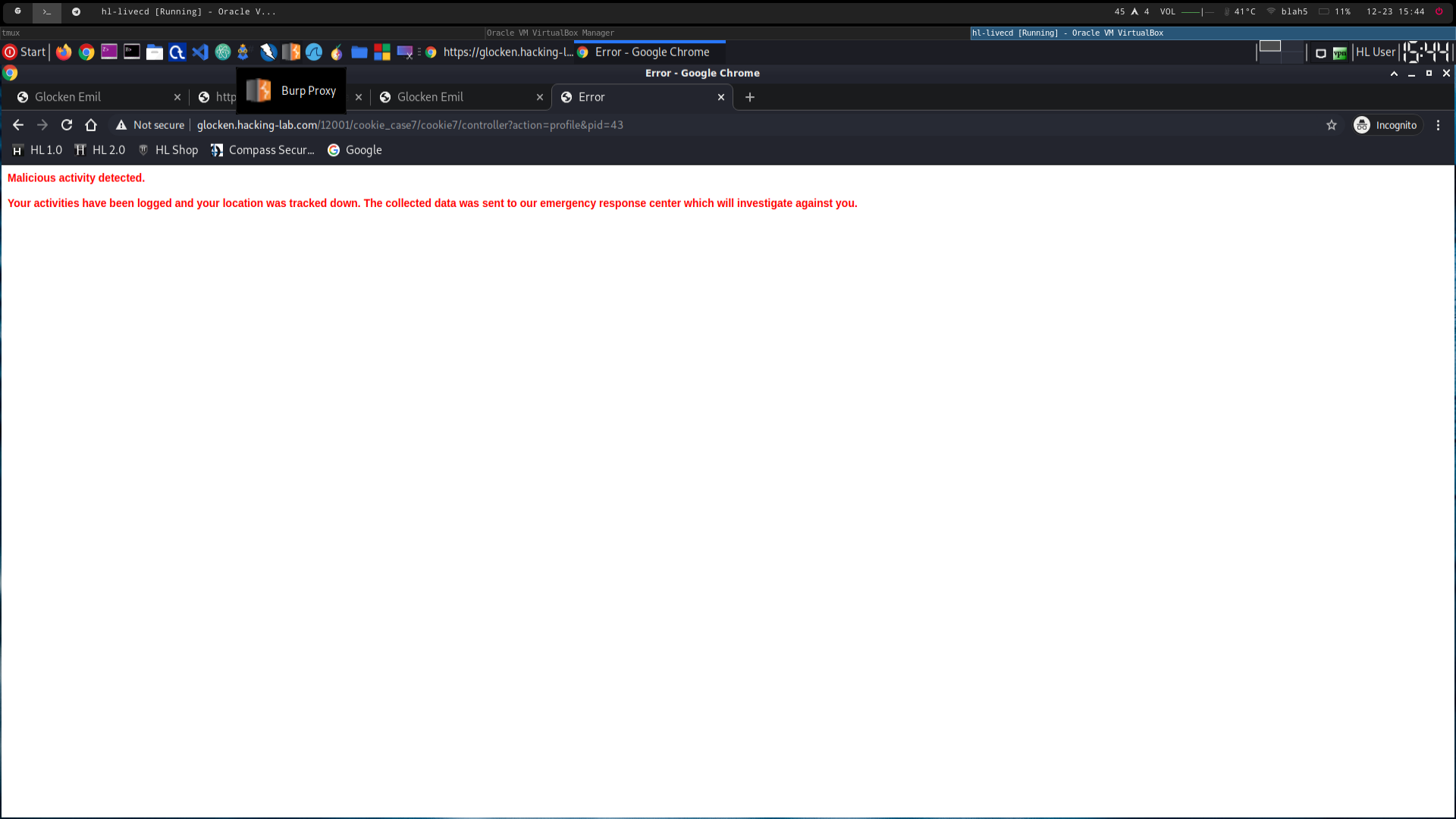The width and height of the screenshot is (1456, 819).
Task: Open the Incognito profile indicator
Action: tap(1386, 125)
